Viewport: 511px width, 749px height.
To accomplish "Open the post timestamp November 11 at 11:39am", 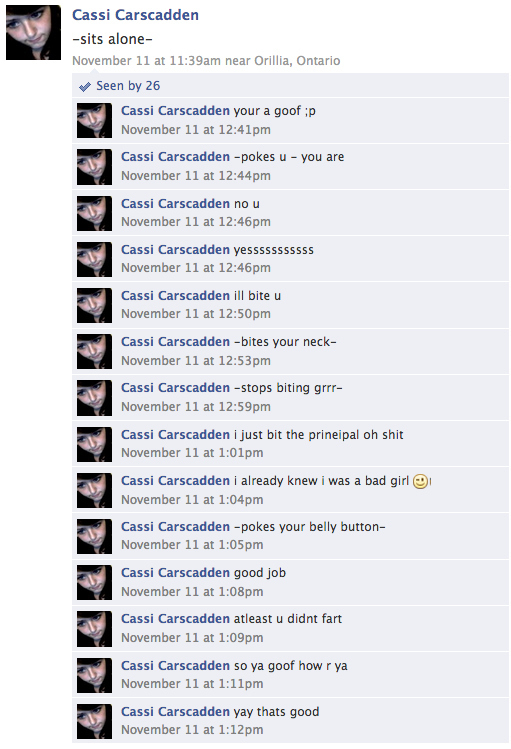I will (x=147, y=61).
